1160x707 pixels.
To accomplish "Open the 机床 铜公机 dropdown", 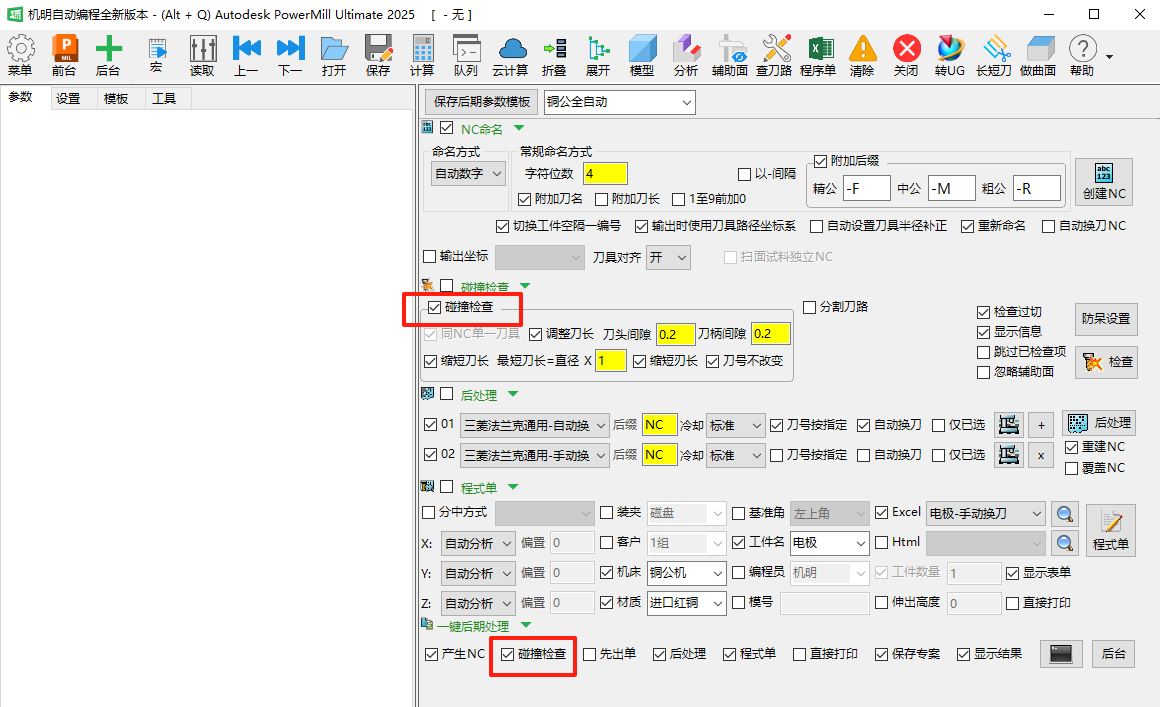I will 687,573.
